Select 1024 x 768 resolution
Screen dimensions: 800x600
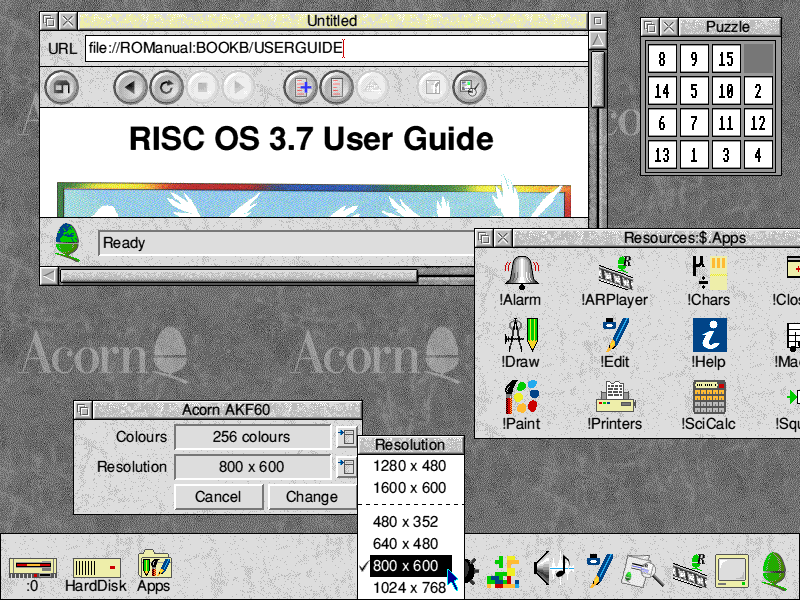coord(410,588)
